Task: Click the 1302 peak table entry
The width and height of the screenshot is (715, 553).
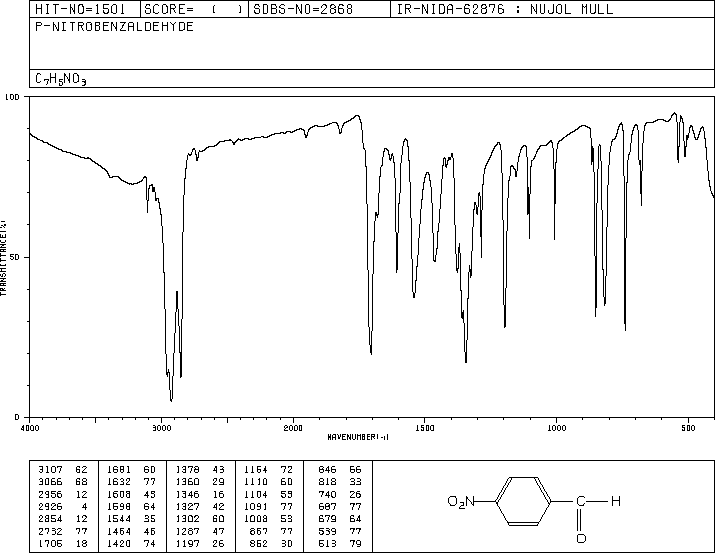Action: pos(200,519)
